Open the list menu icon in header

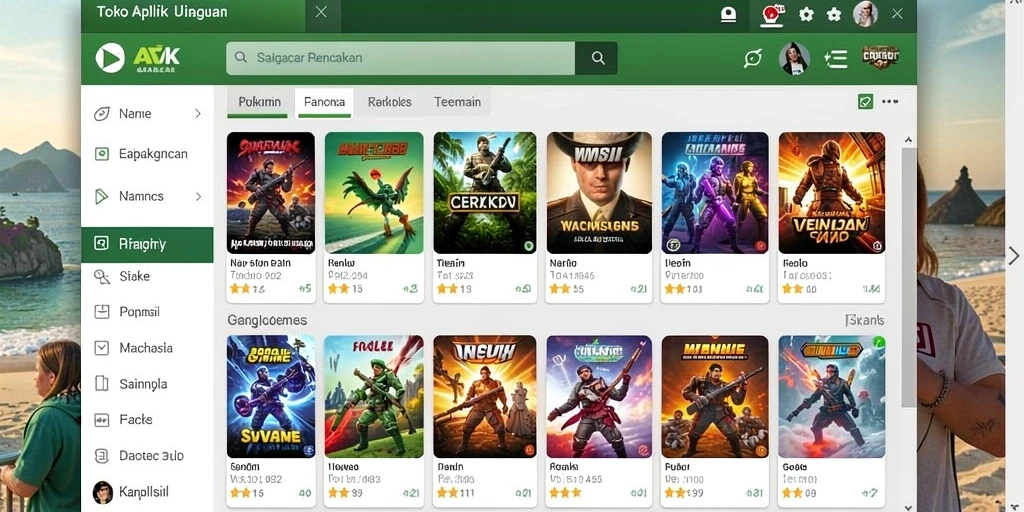(x=835, y=59)
